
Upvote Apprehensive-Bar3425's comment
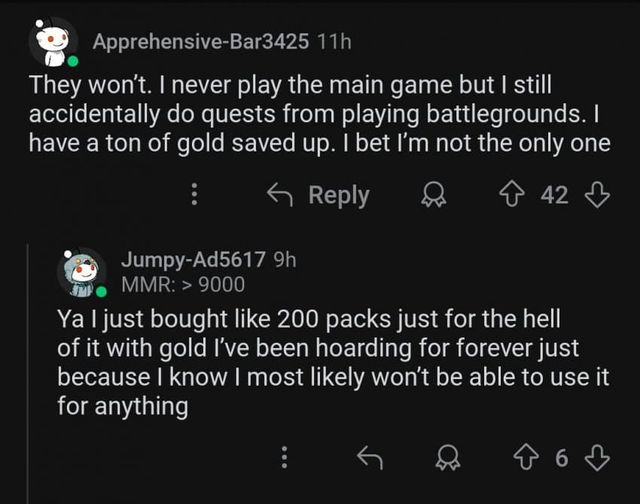pos(517,196)
